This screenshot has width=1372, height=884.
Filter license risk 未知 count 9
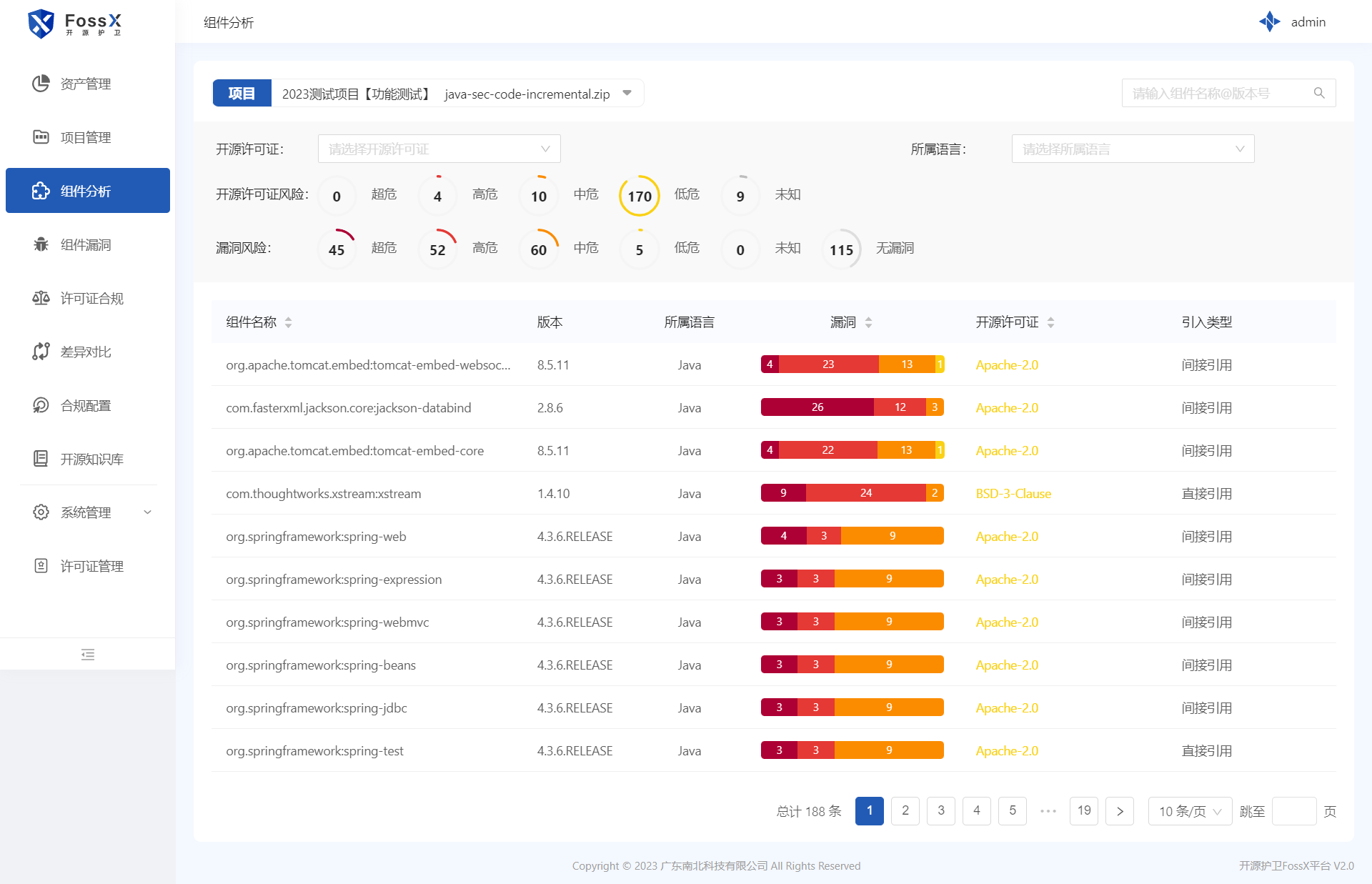[740, 195]
